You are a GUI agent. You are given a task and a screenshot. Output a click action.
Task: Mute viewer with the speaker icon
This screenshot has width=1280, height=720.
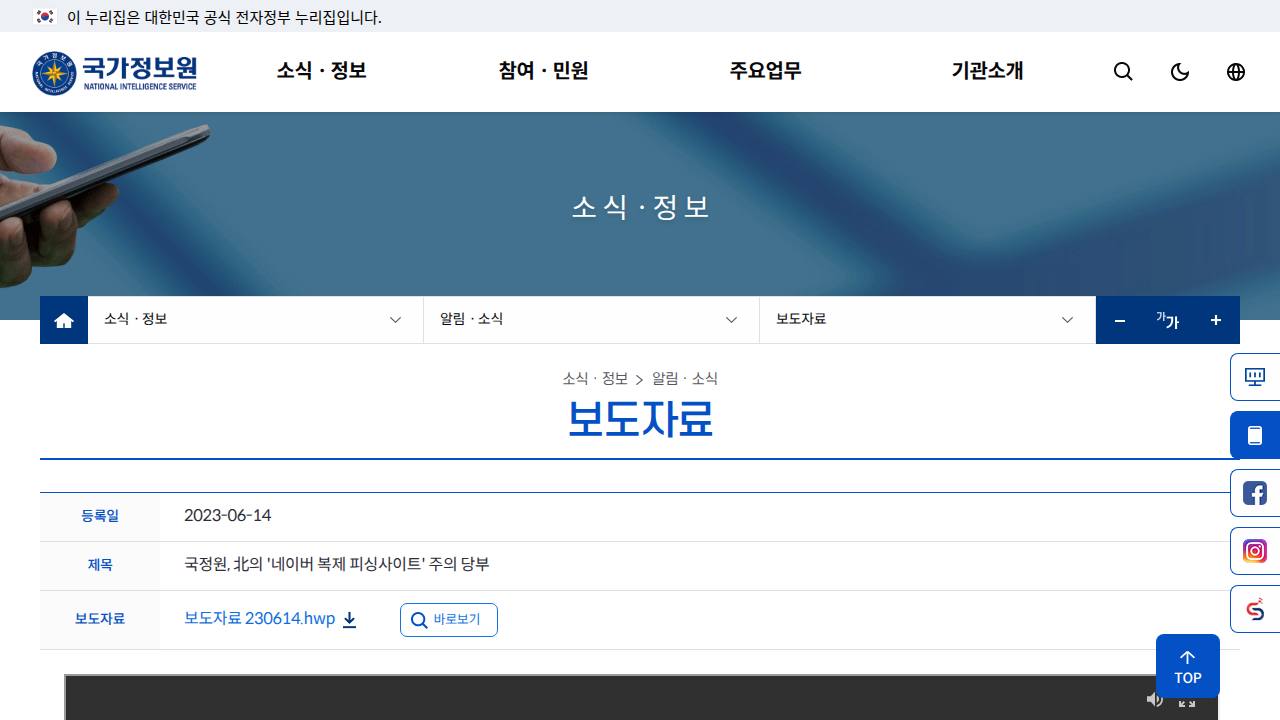1155,700
